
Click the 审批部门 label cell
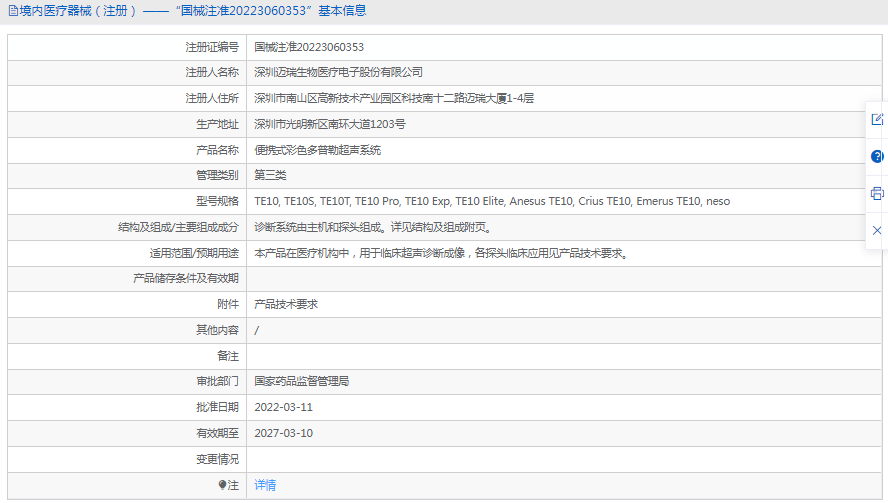click(x=127, y=381)
